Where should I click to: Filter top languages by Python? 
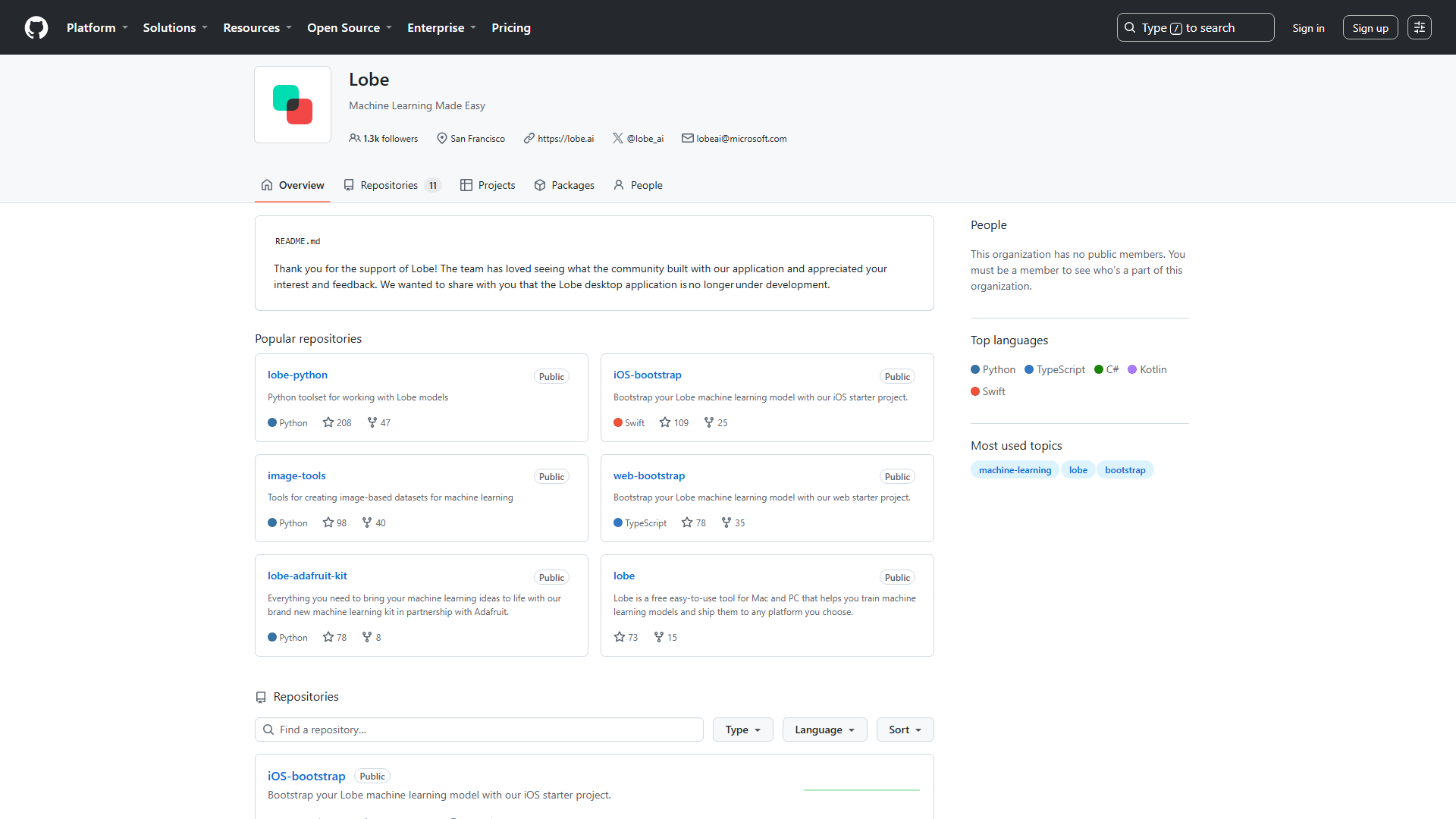pyautogui.click(x=993, y=369)
